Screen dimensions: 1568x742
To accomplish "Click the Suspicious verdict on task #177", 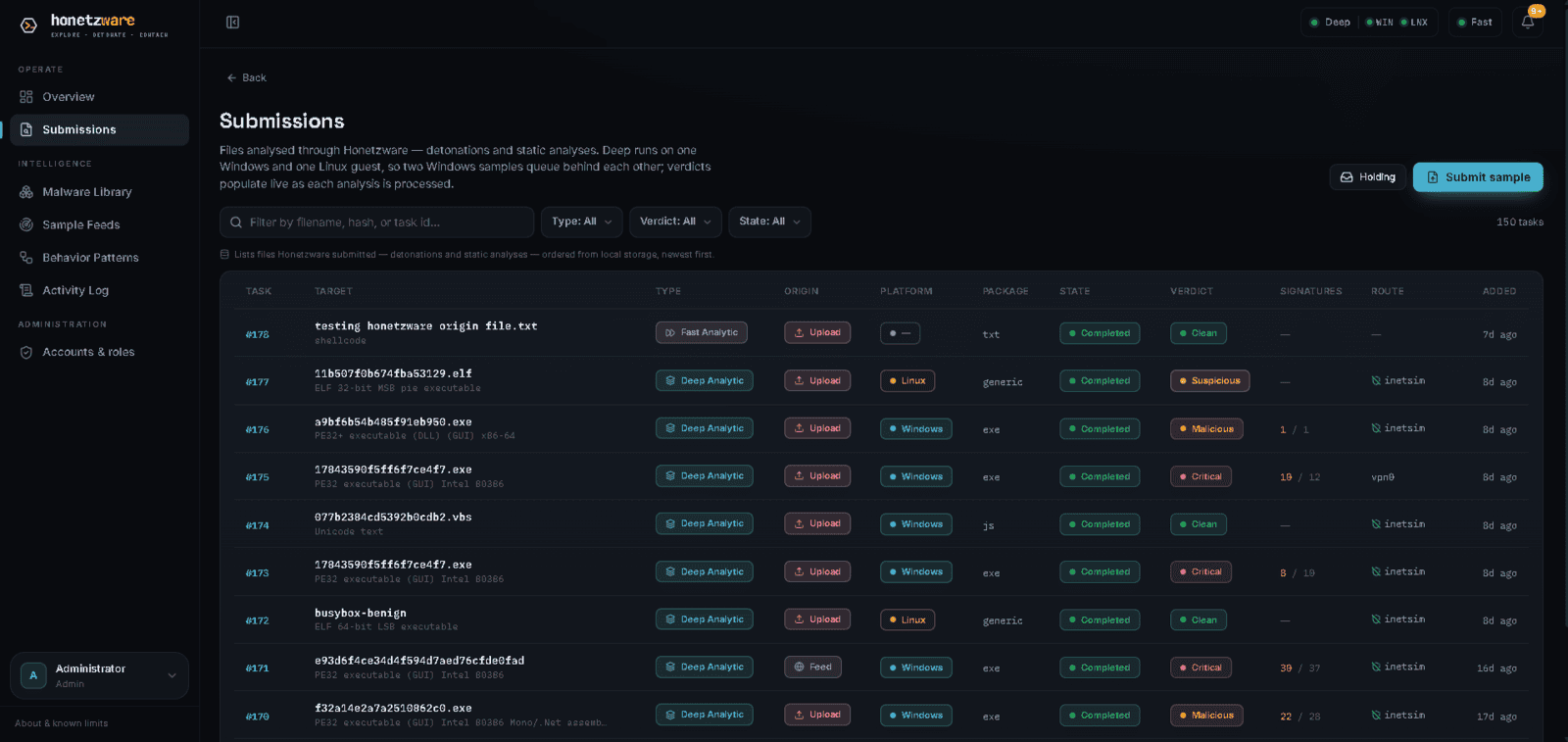I will click(x=1209, y=381).
